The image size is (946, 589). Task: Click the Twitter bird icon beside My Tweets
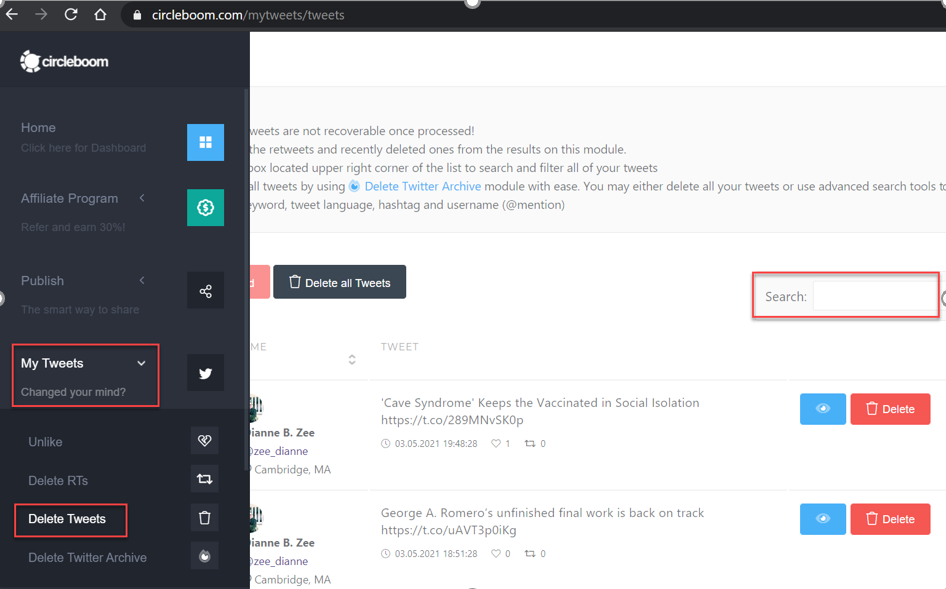click(205, 372)
